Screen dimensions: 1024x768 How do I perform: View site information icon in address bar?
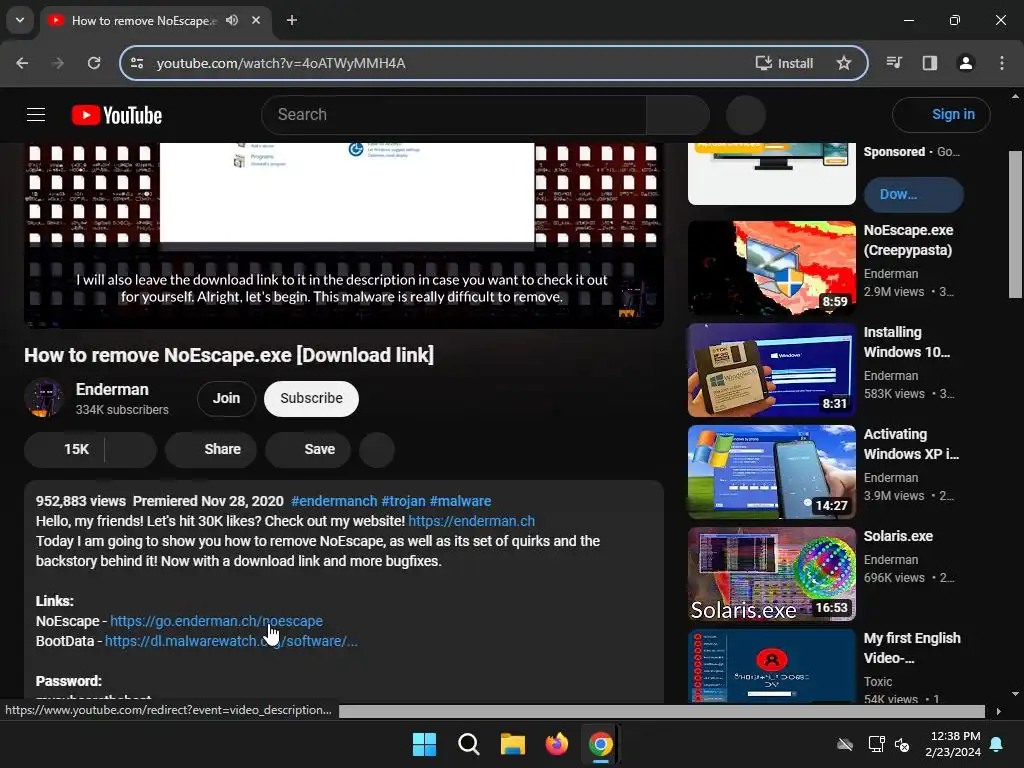point(137,63)
